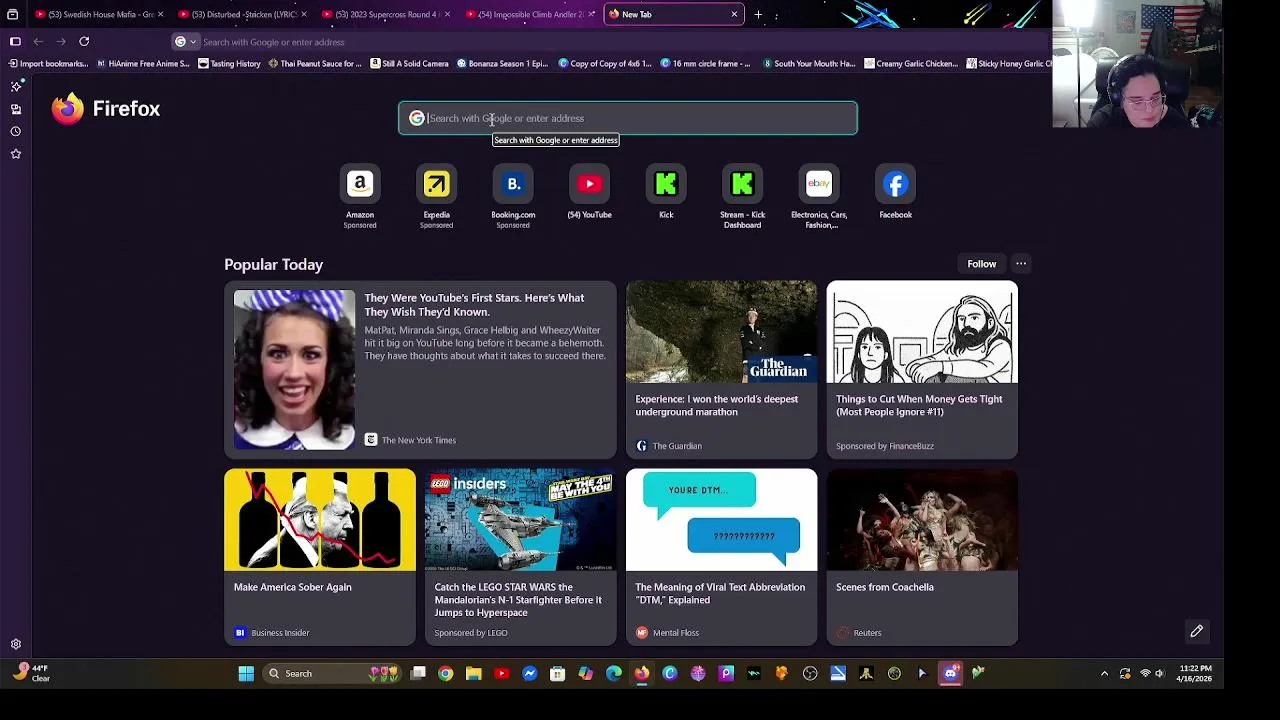Viewport: 1280px width, 720px height.
Task: Open a new tab with plus button
Action: point(758,15)
